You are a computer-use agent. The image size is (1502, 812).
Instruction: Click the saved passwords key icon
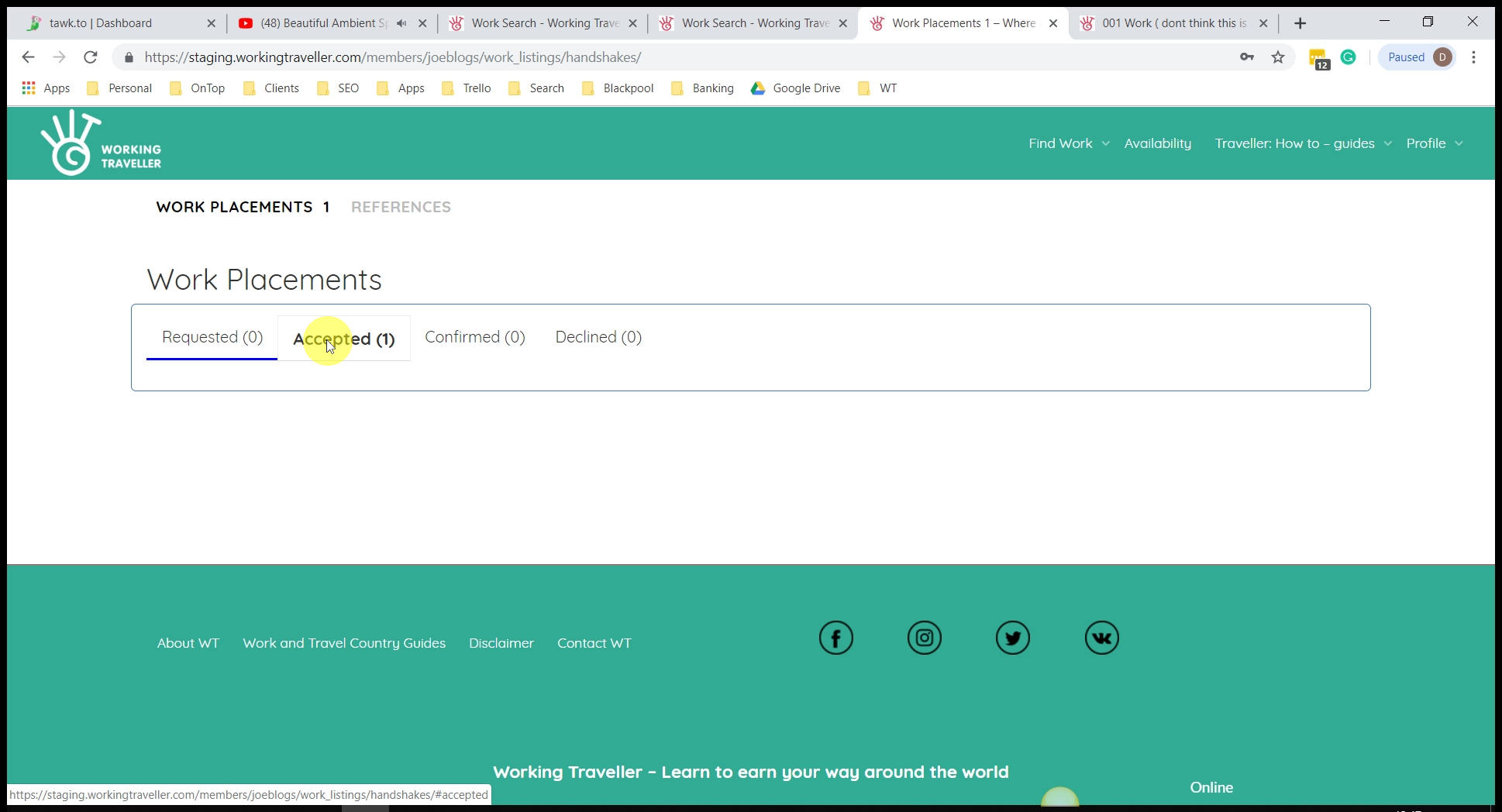(1247, 57)
